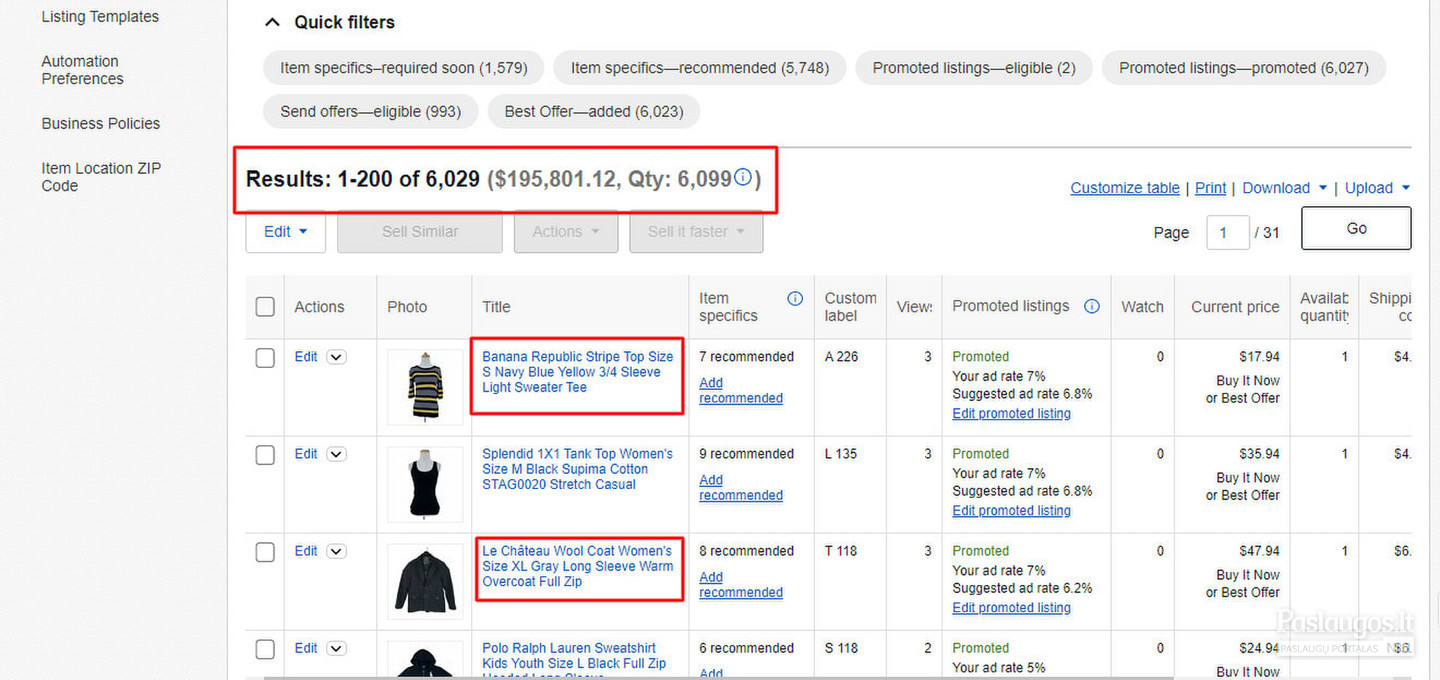
Task: Open edit options arrow for Banana Republic row
Action: pyautogui.click(x=336, y=357)
